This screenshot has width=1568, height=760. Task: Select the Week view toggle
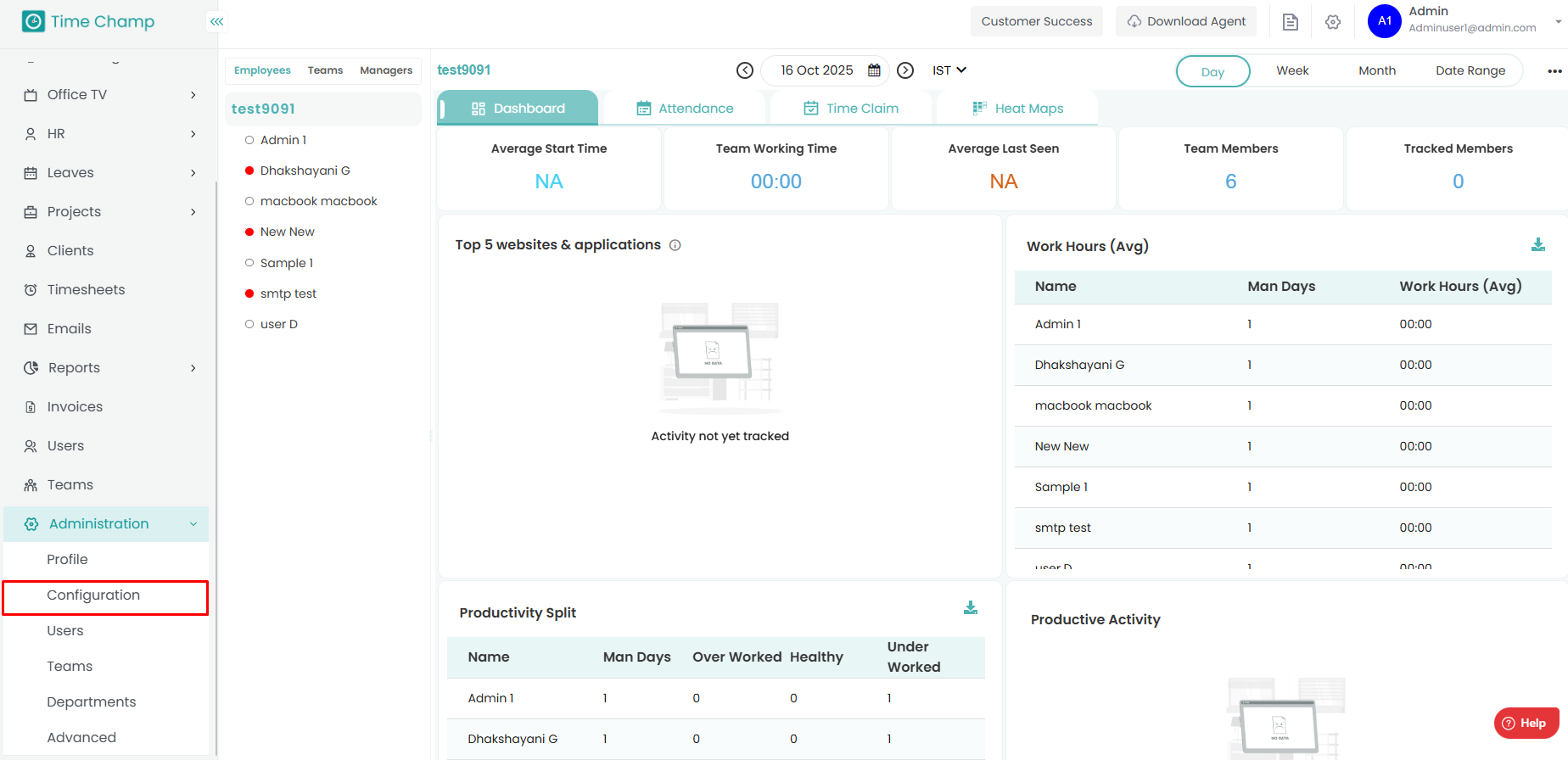[1292, 71]
